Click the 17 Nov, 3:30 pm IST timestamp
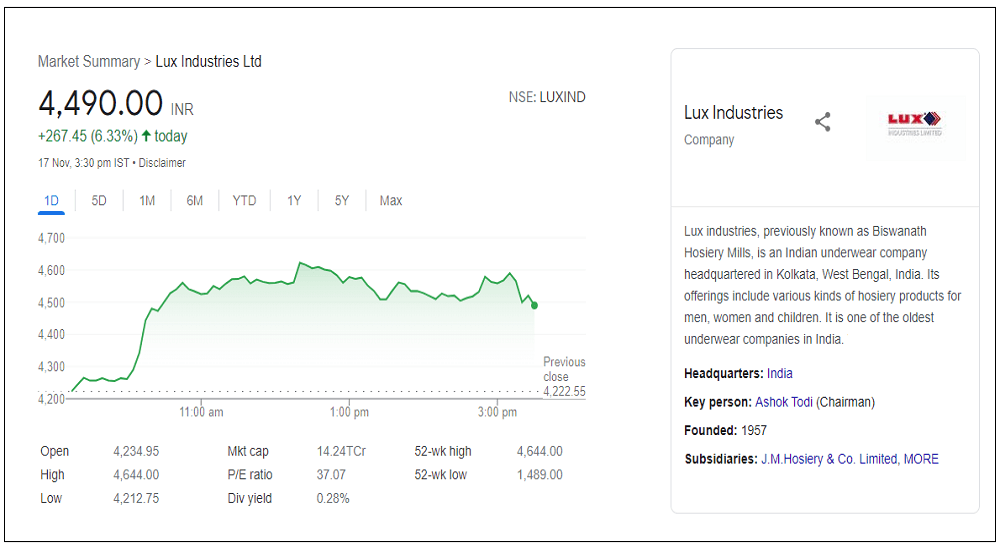Image resolution: width=1000 pixels, height=550 pixels. click(84, 163)
